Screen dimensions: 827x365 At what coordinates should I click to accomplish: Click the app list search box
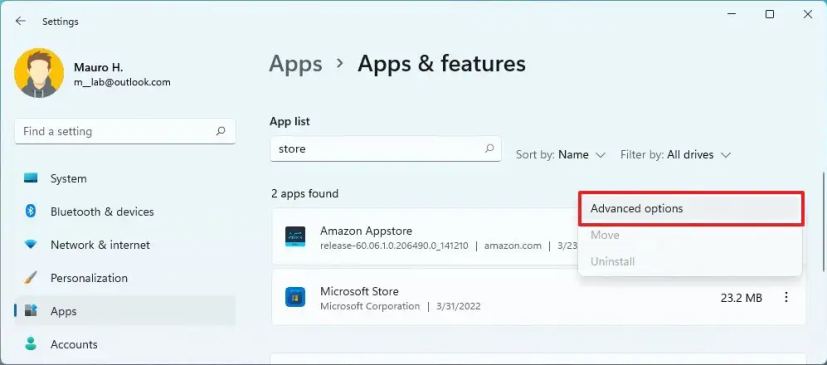click(x=385, y=149)
